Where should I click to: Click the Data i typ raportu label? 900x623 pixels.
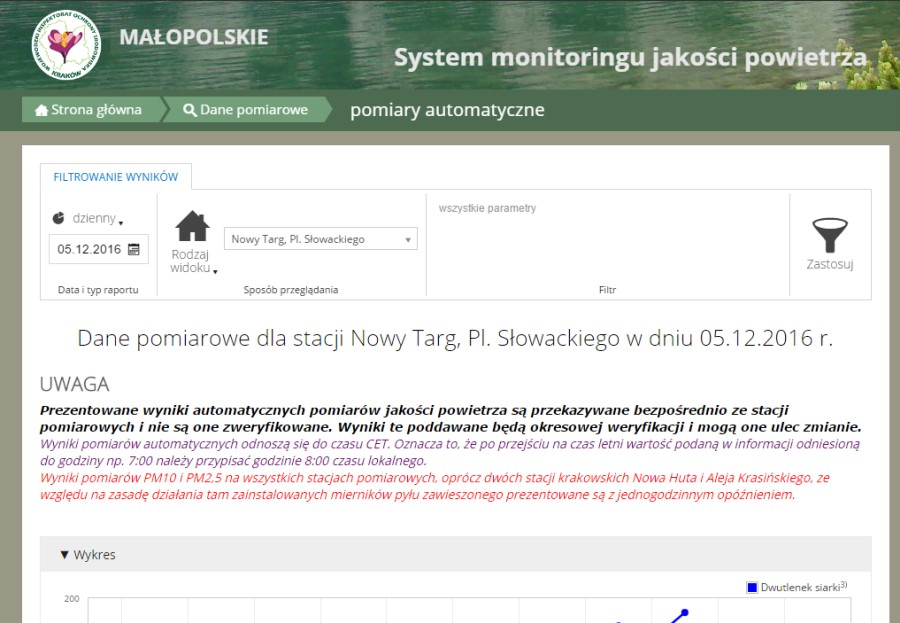[x=98, y=290]
